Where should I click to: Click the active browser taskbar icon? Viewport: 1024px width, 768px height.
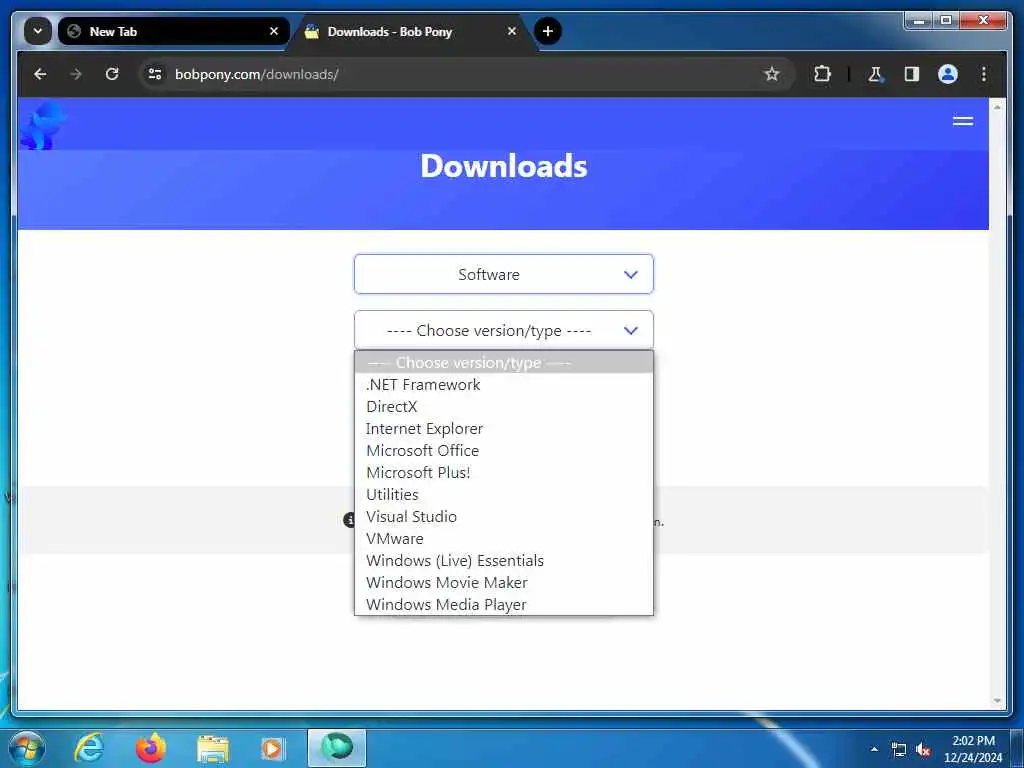337,748
